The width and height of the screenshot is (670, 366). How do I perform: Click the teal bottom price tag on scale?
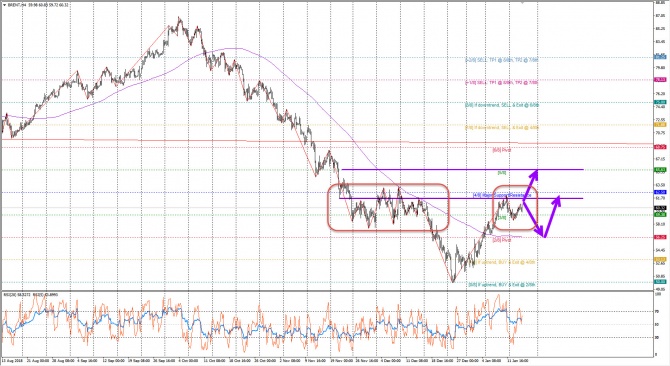point(660,281)
